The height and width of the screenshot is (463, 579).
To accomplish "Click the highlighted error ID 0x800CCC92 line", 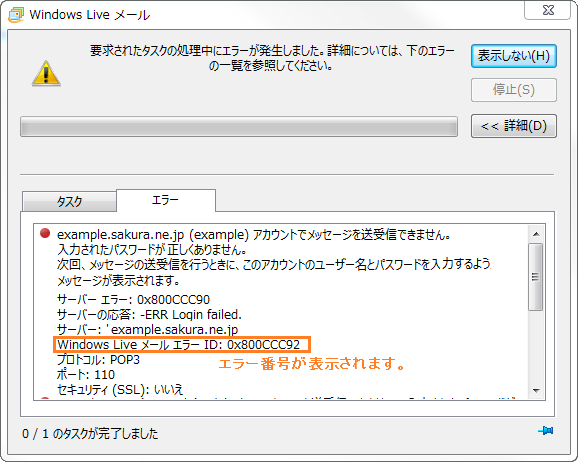I will pos(182,344).
